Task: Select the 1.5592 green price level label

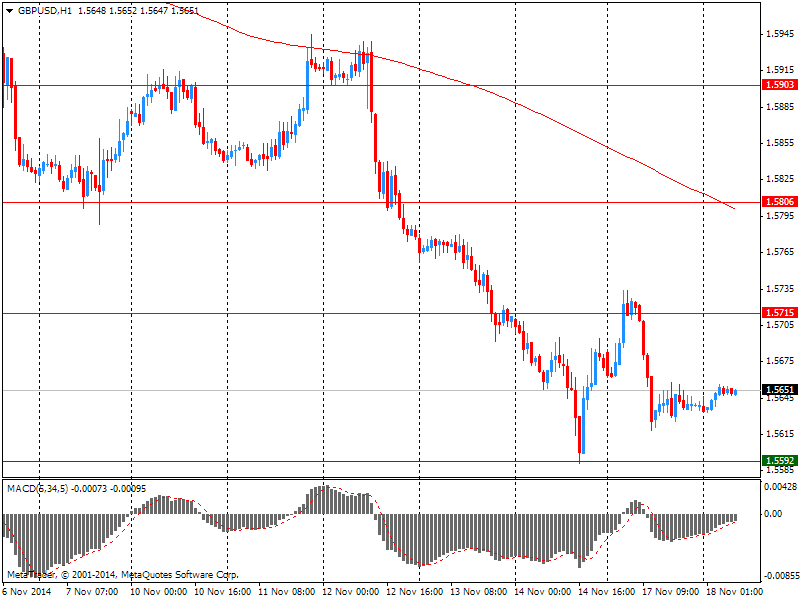Action: tap(779, 461)
